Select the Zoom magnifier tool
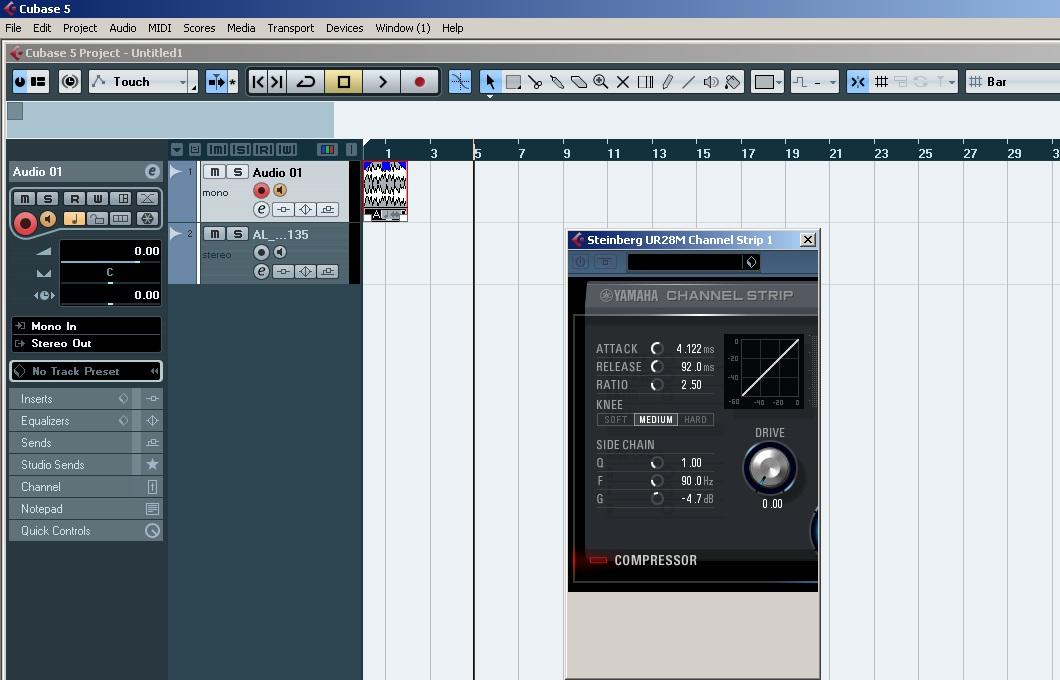 [x=600, y=82]
